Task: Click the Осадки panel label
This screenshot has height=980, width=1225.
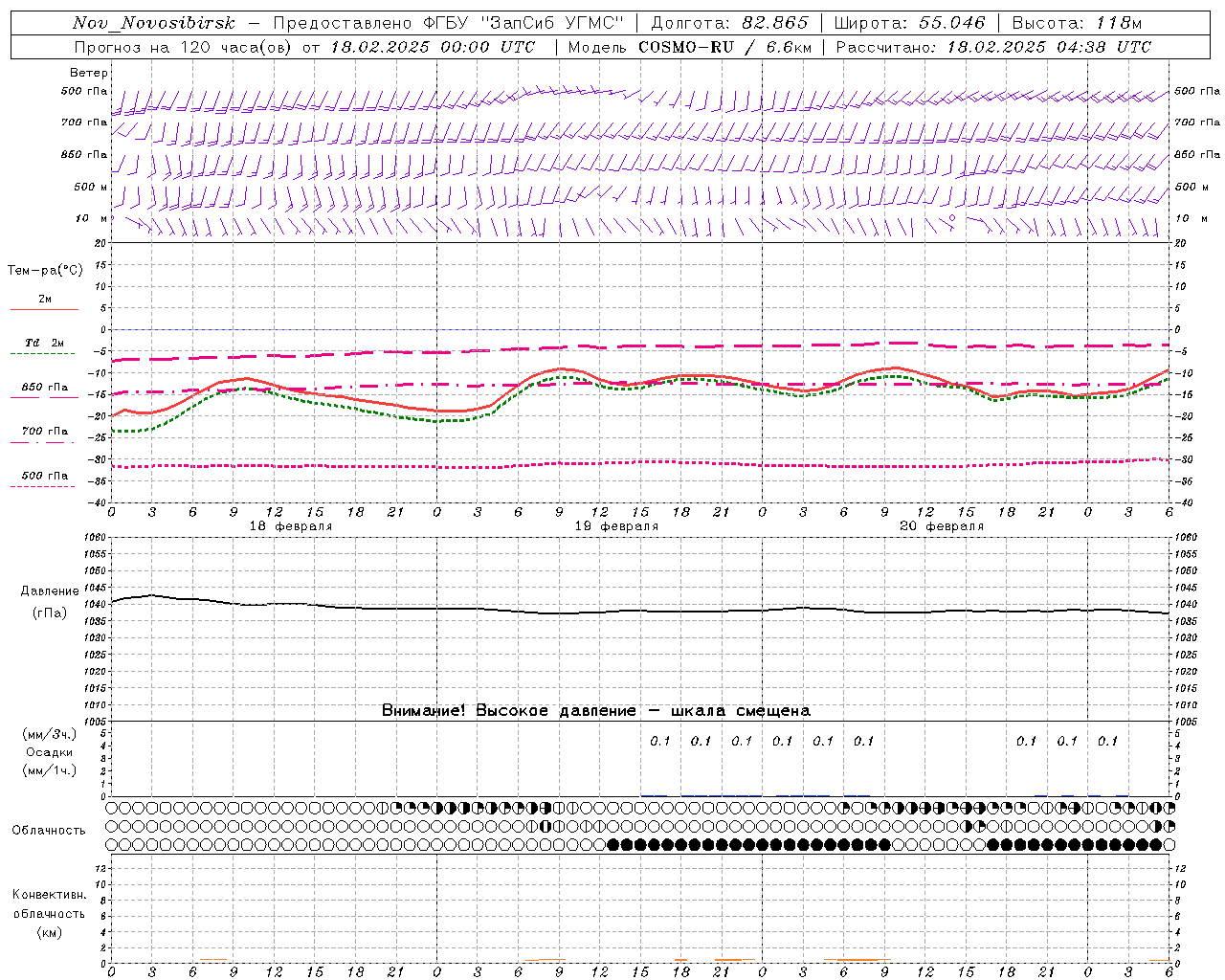Action: 49,752
